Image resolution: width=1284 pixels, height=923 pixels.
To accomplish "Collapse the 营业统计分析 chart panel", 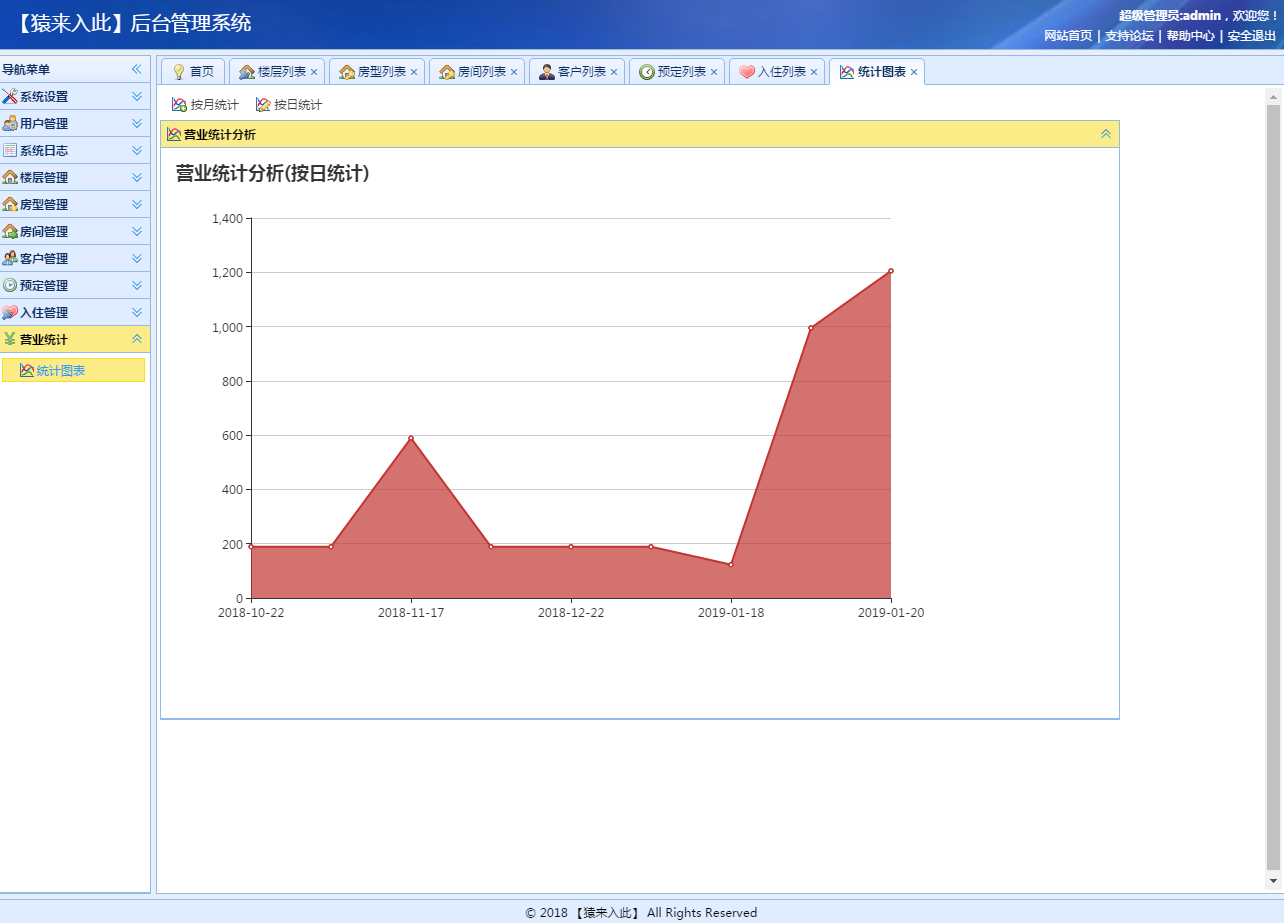I will coord(1106,134).
